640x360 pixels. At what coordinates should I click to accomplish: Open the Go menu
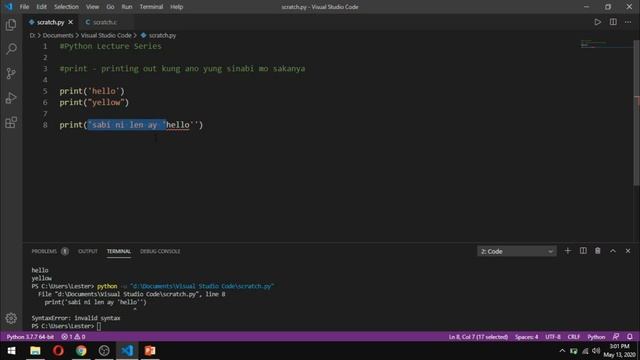[110, 7]
